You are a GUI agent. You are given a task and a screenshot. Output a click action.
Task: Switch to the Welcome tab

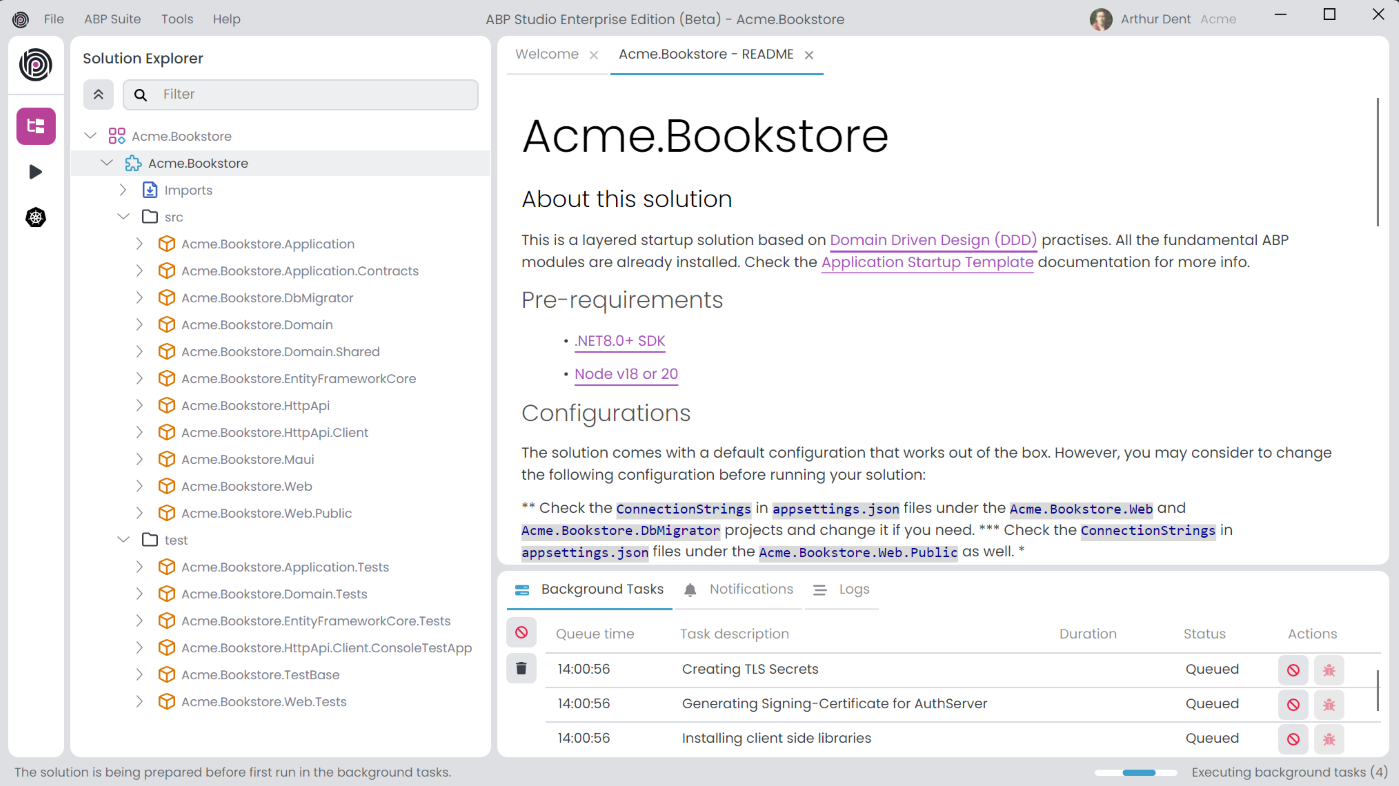[547, 54]
